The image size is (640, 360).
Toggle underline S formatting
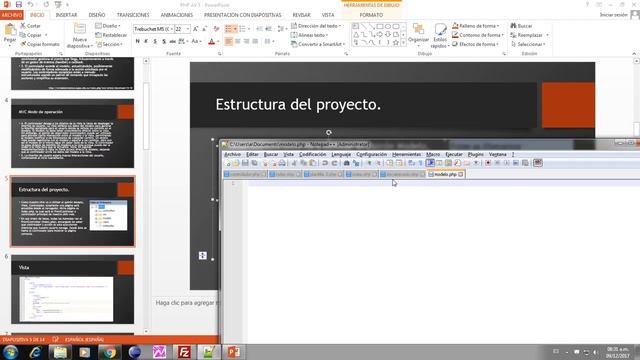pyautogui.click(x=155, y=41)
